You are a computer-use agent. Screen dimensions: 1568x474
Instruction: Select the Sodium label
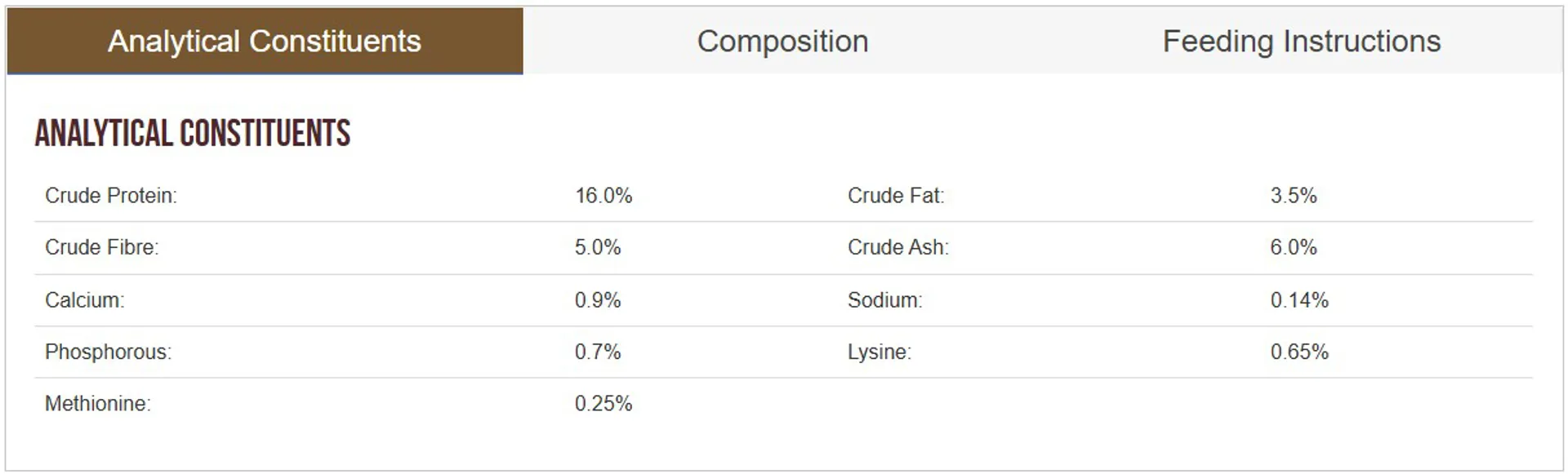coord(885,300)
